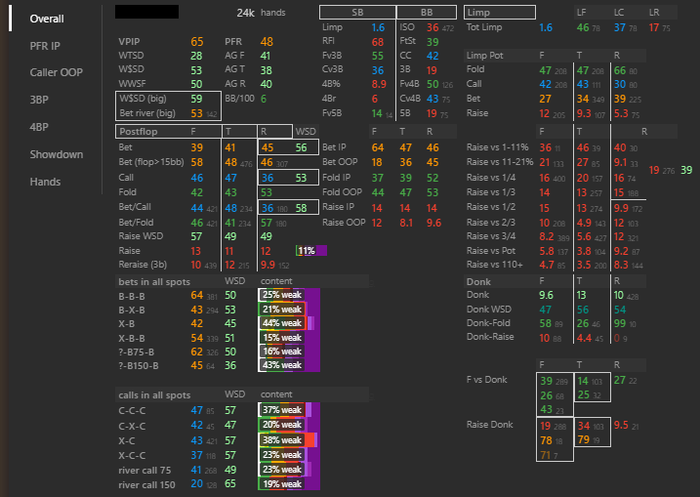The width and height of the screenshot is (700, 497).
Task: Click the ?-B150-B 43% weak content bar
Action: [x=289, y=365]
